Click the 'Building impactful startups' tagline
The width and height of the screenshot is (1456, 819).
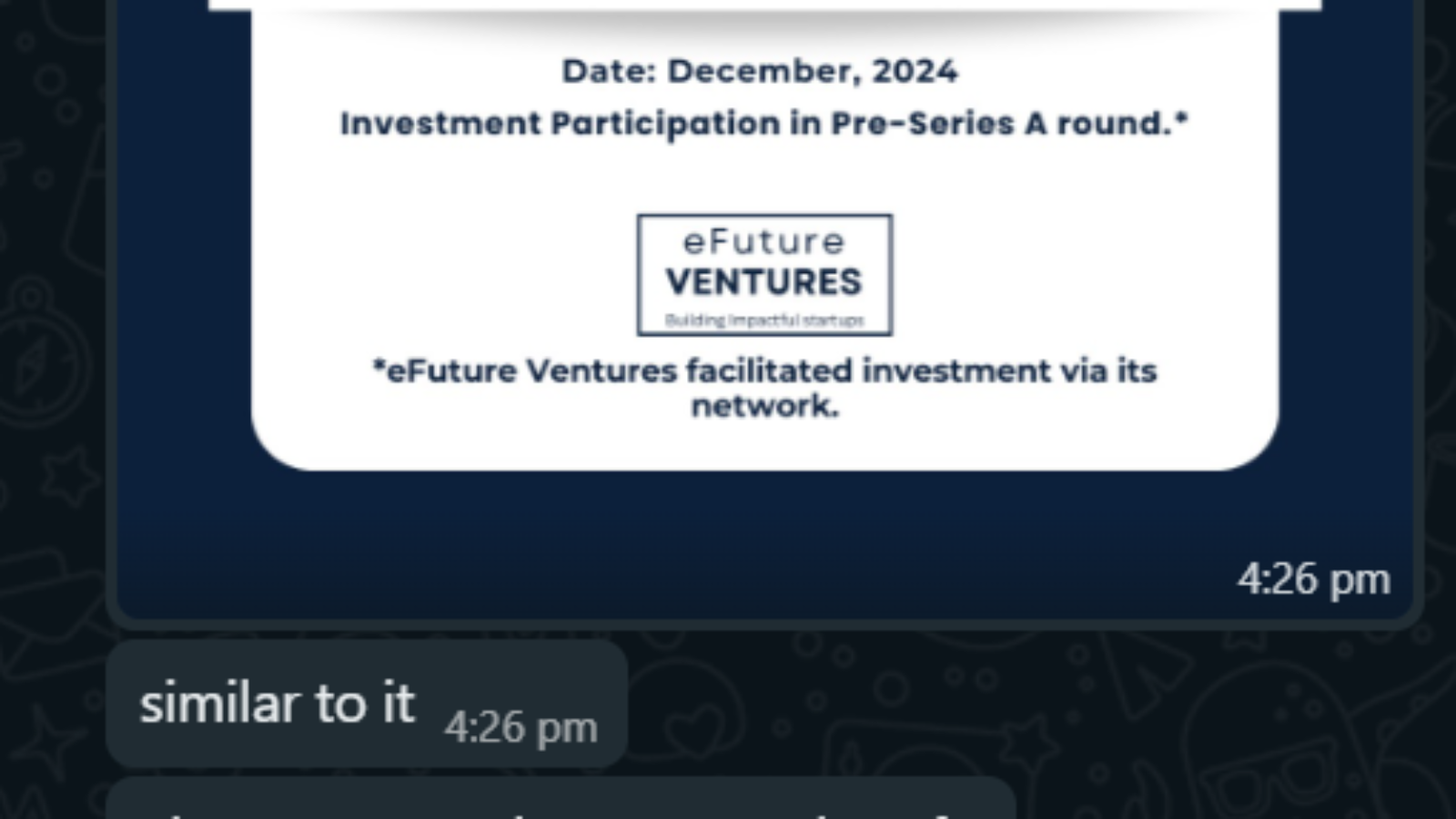click(x=764, y=320)
